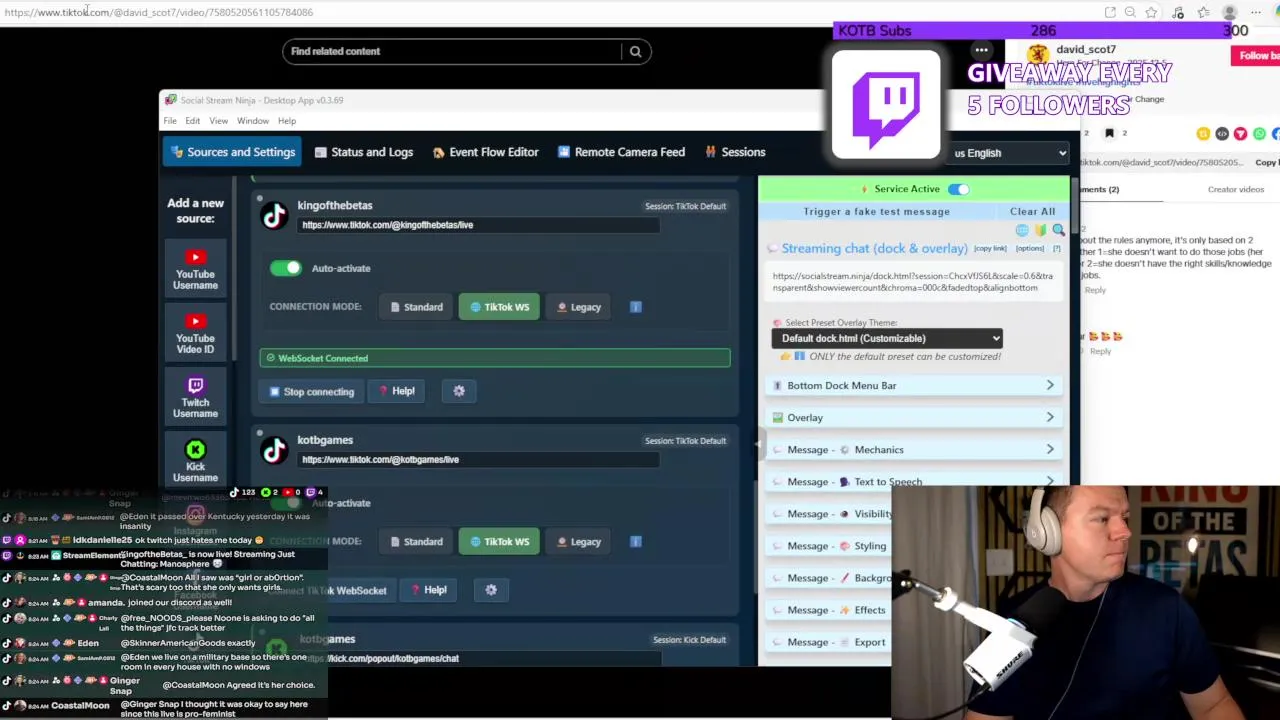Click the embed code share icon on TikTok
The height and width of the screenshot is (720, 1280).
pos(1222,134)
